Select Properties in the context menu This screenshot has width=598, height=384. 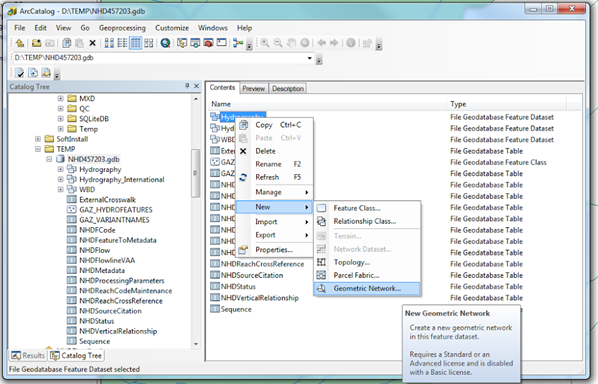[x=274, y=250]
